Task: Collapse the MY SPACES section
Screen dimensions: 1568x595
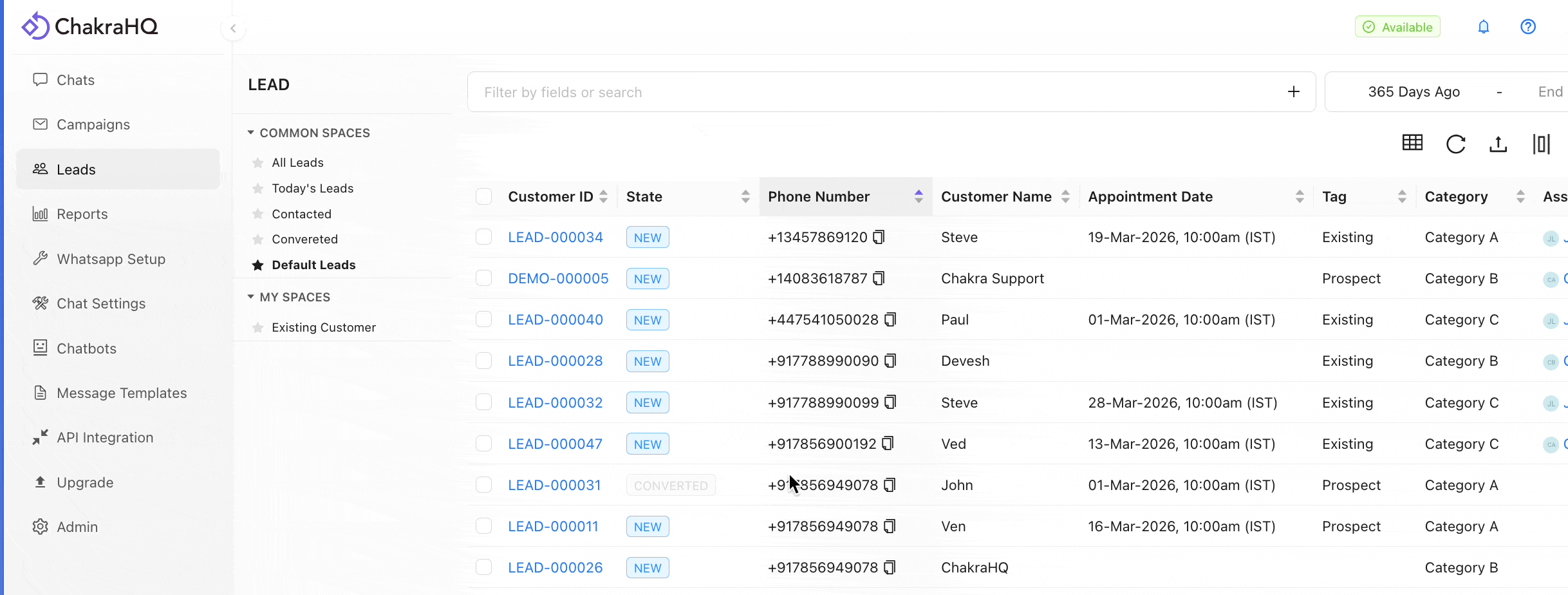Action: click(x=251, y=297)
